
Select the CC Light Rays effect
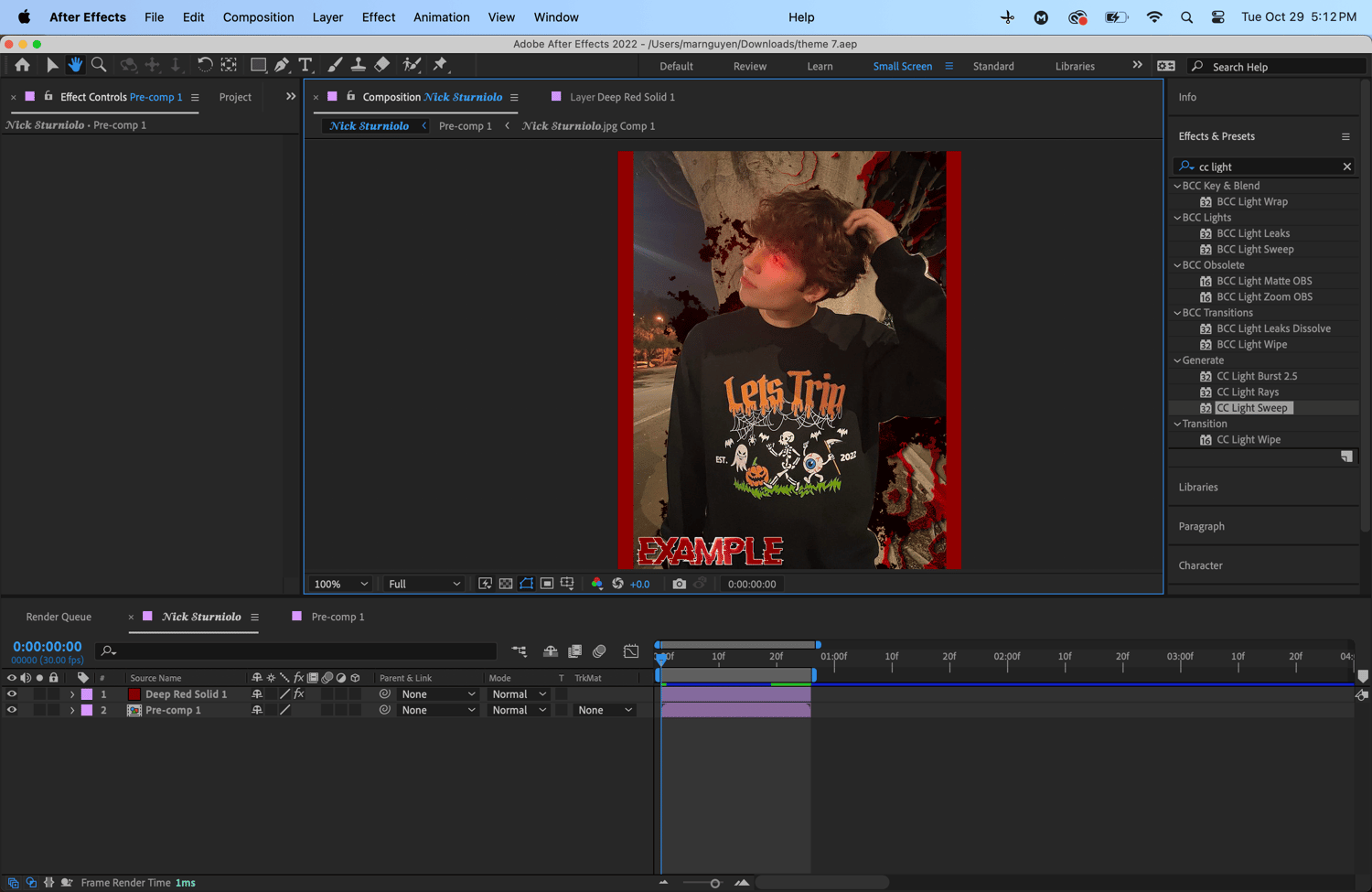(x=1247, y=392)
